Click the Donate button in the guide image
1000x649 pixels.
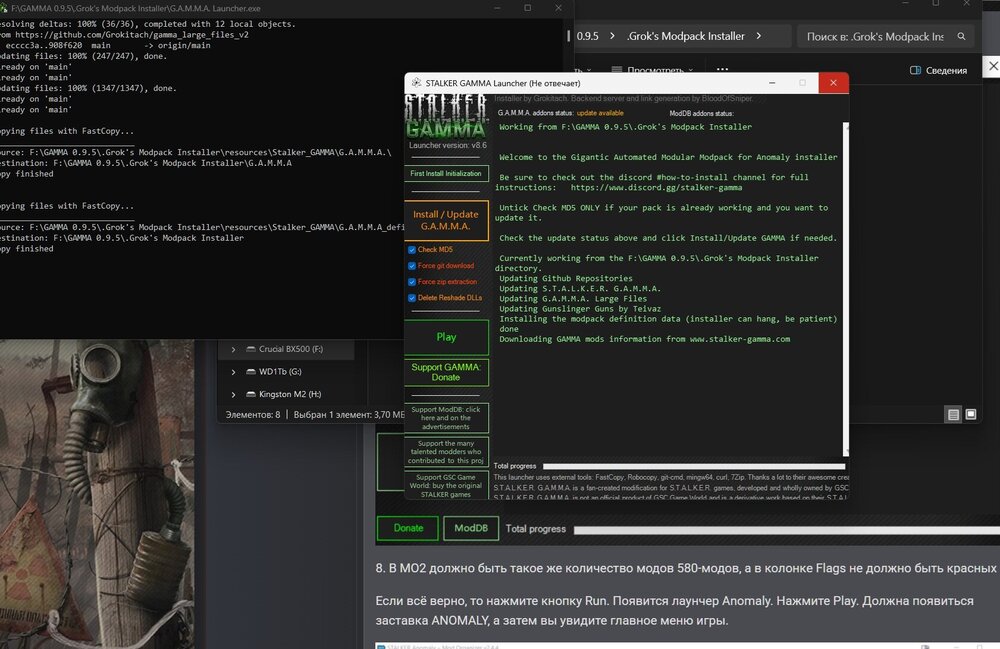coord(408,528)
